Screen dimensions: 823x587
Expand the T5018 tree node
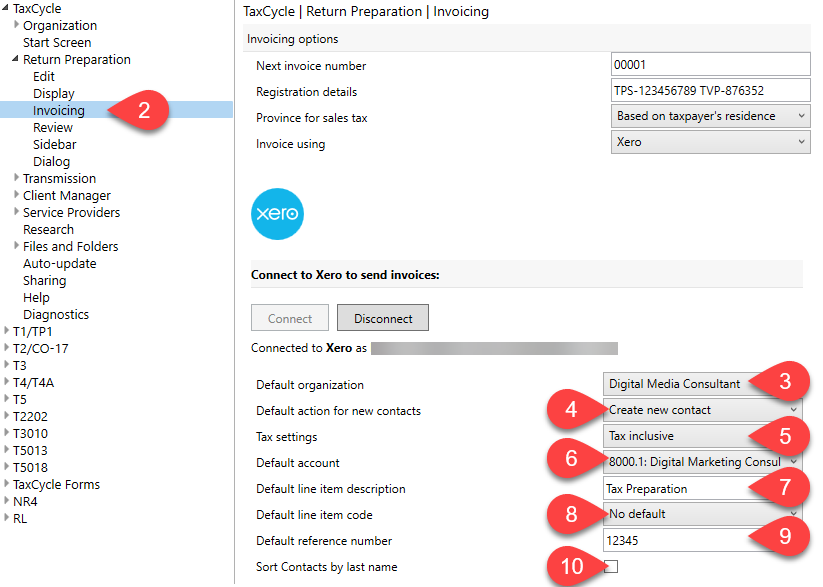coord(6,466)
